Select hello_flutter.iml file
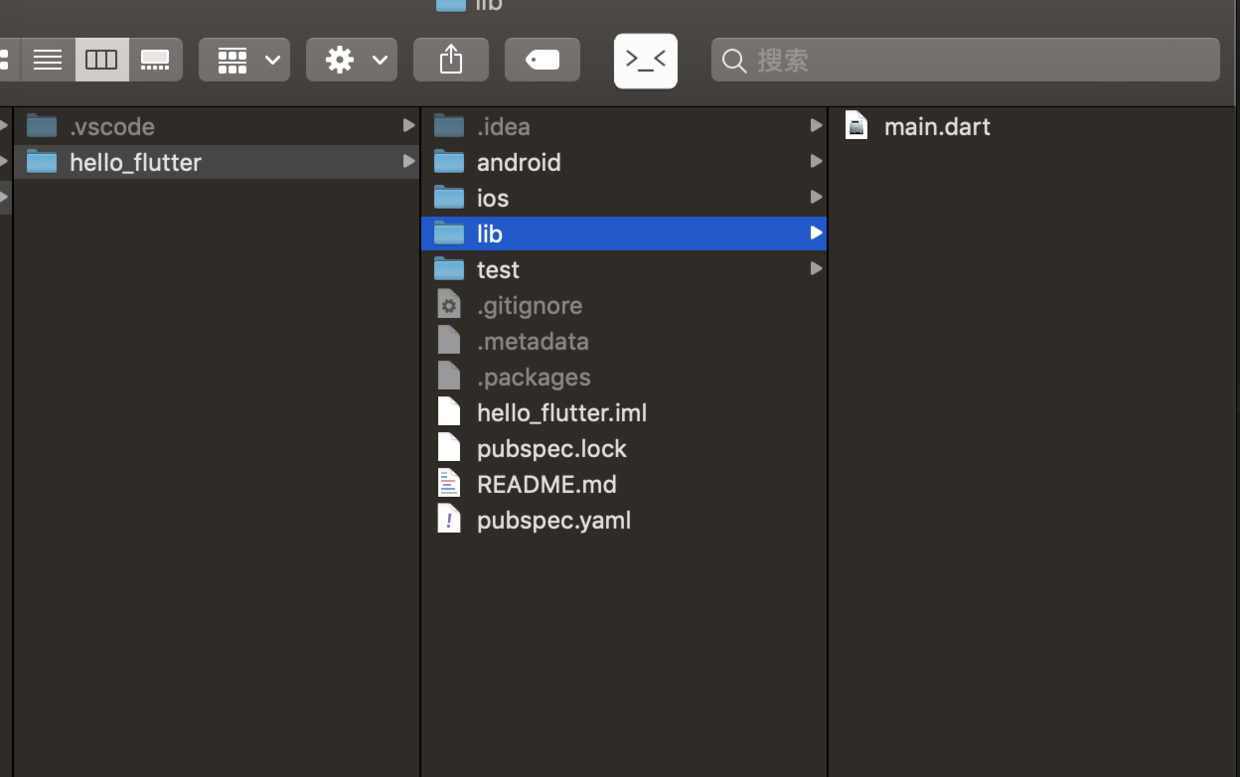1240x777 pixels. click(624, 412)
